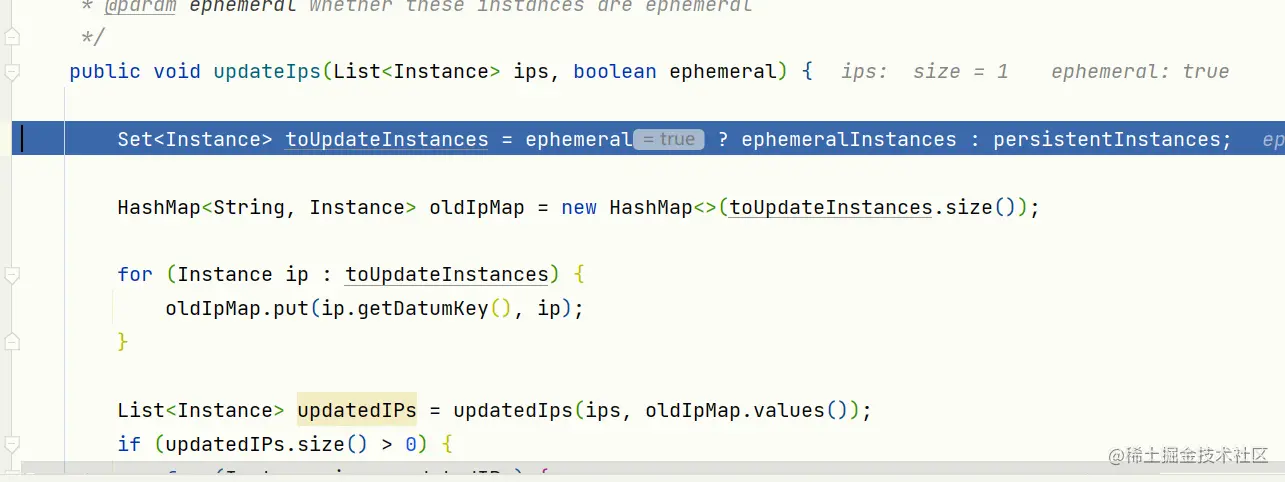Click the for loop closing fold marker
The height and width of the screenshot is (482, 1285).
tap(12, 342)
